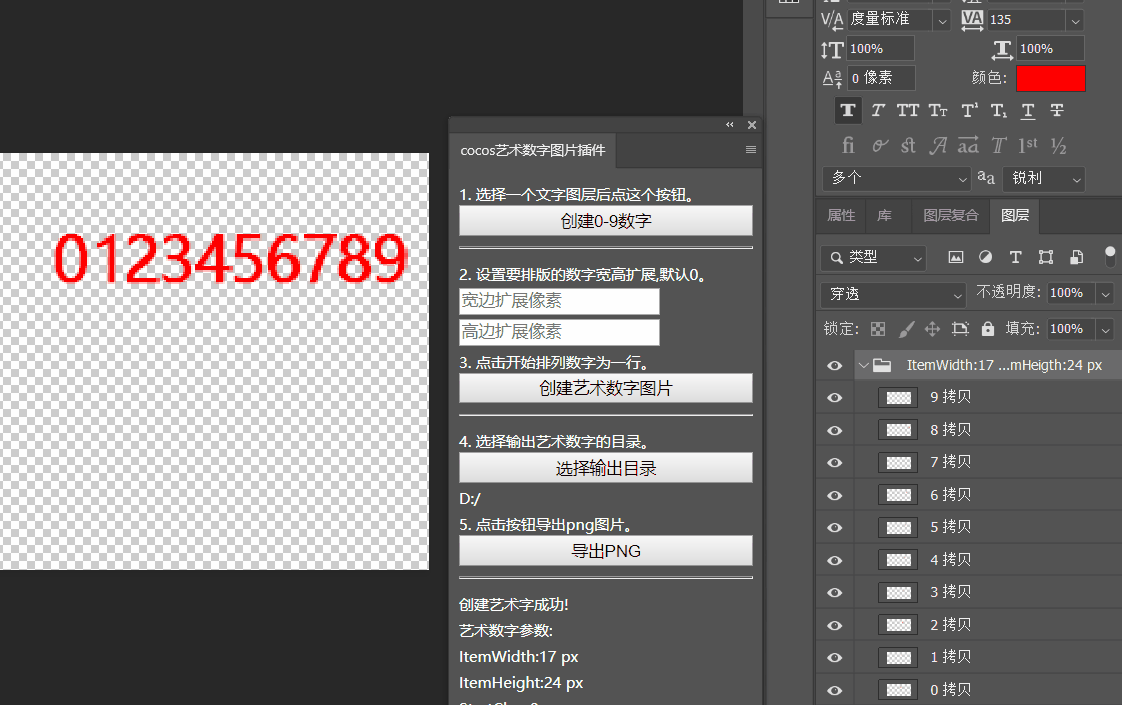Lock transparent pixels icon
Image resolution: width=1122 pixels, height=705 pixels.
pos(878,329)
